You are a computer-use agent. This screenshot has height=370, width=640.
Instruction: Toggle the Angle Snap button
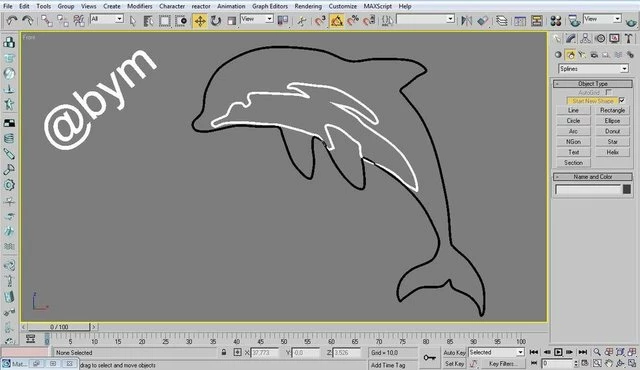click(337, 20)
